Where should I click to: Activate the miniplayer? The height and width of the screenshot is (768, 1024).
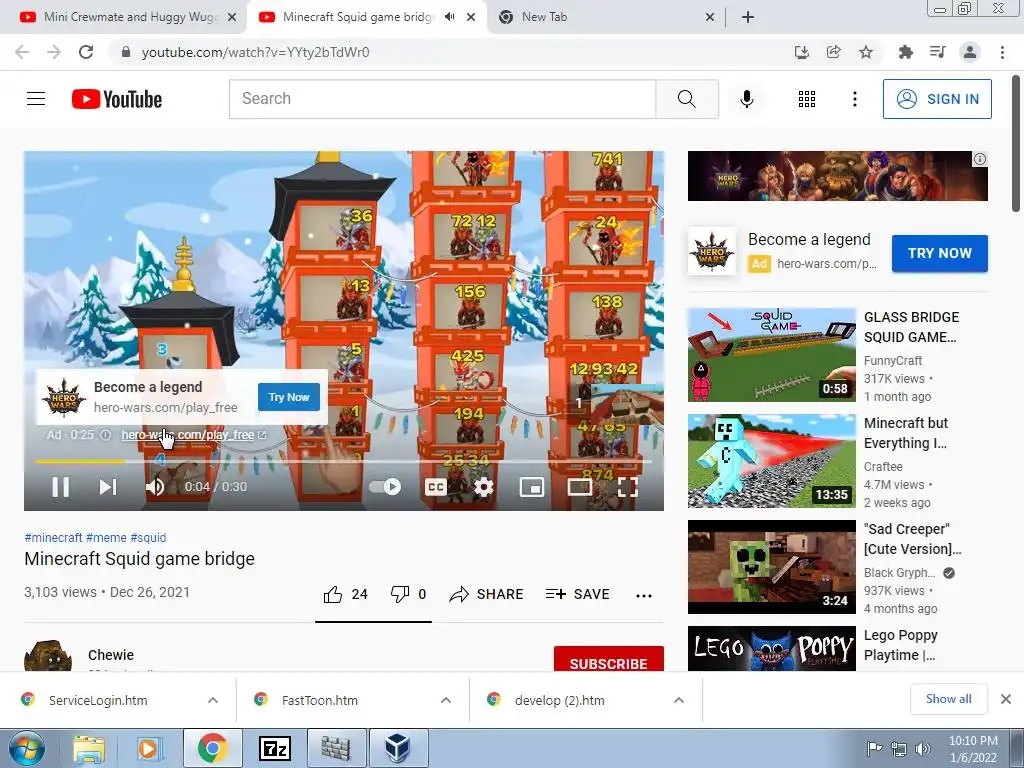click(532, 487)
